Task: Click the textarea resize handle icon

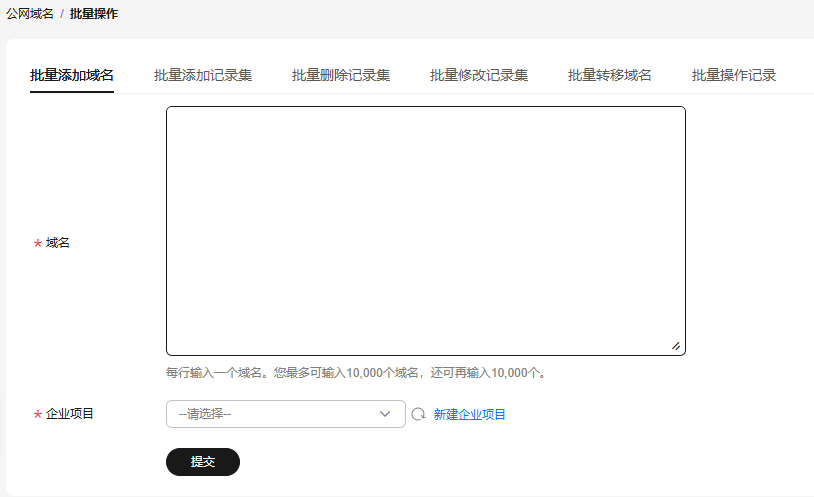Action: click(675, 346)
